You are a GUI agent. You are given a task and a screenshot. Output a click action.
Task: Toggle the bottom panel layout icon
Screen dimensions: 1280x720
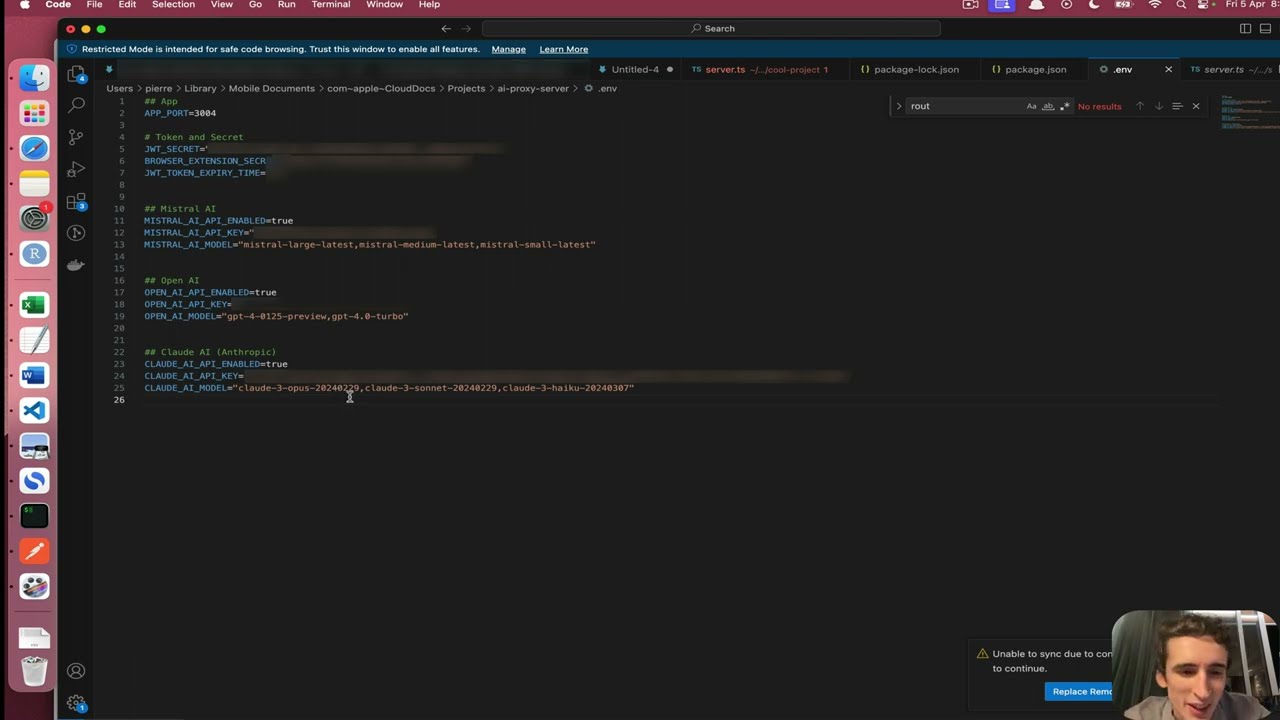[1266, 28]
